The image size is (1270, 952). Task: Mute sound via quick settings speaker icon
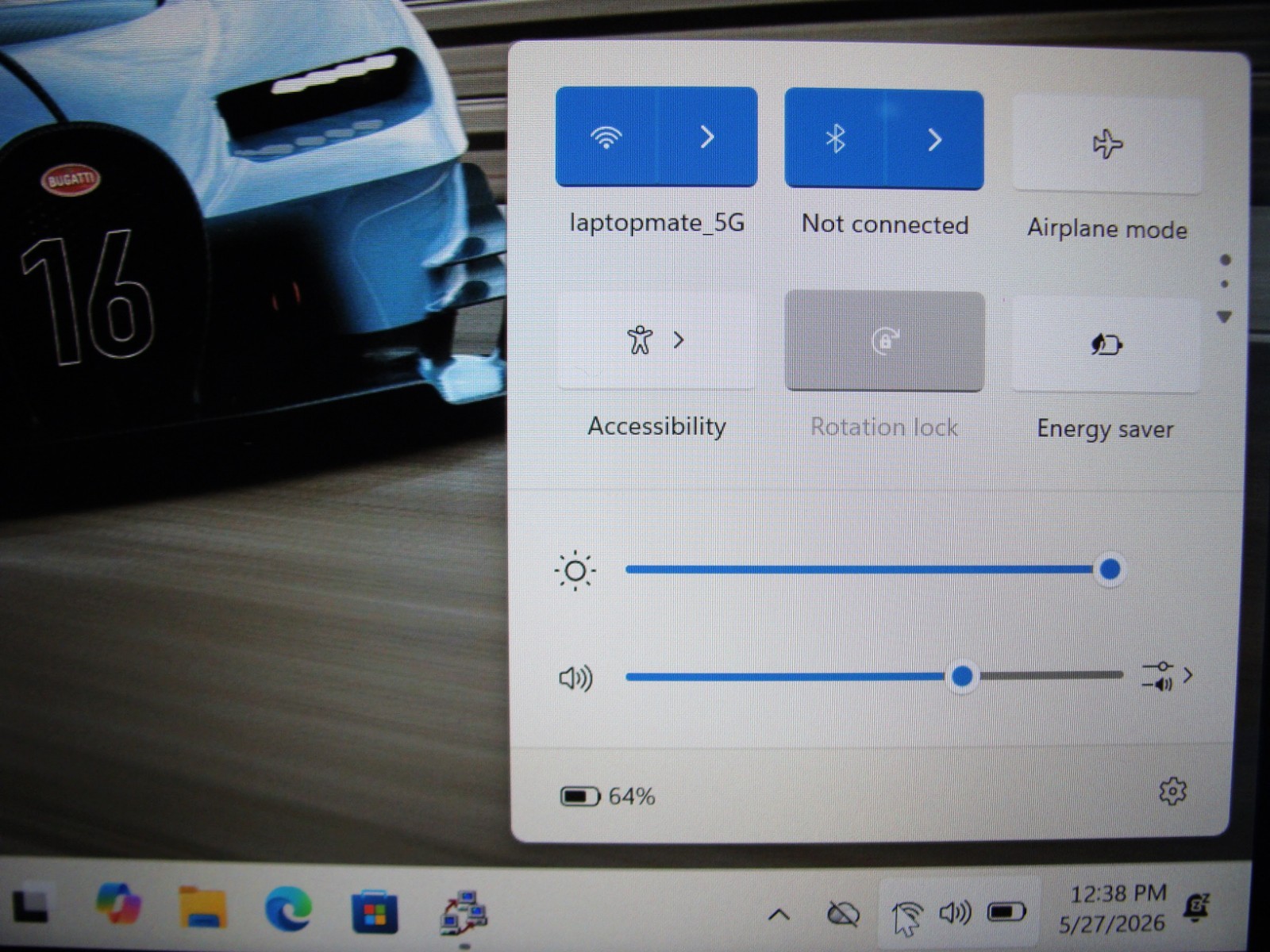[575, 678]
